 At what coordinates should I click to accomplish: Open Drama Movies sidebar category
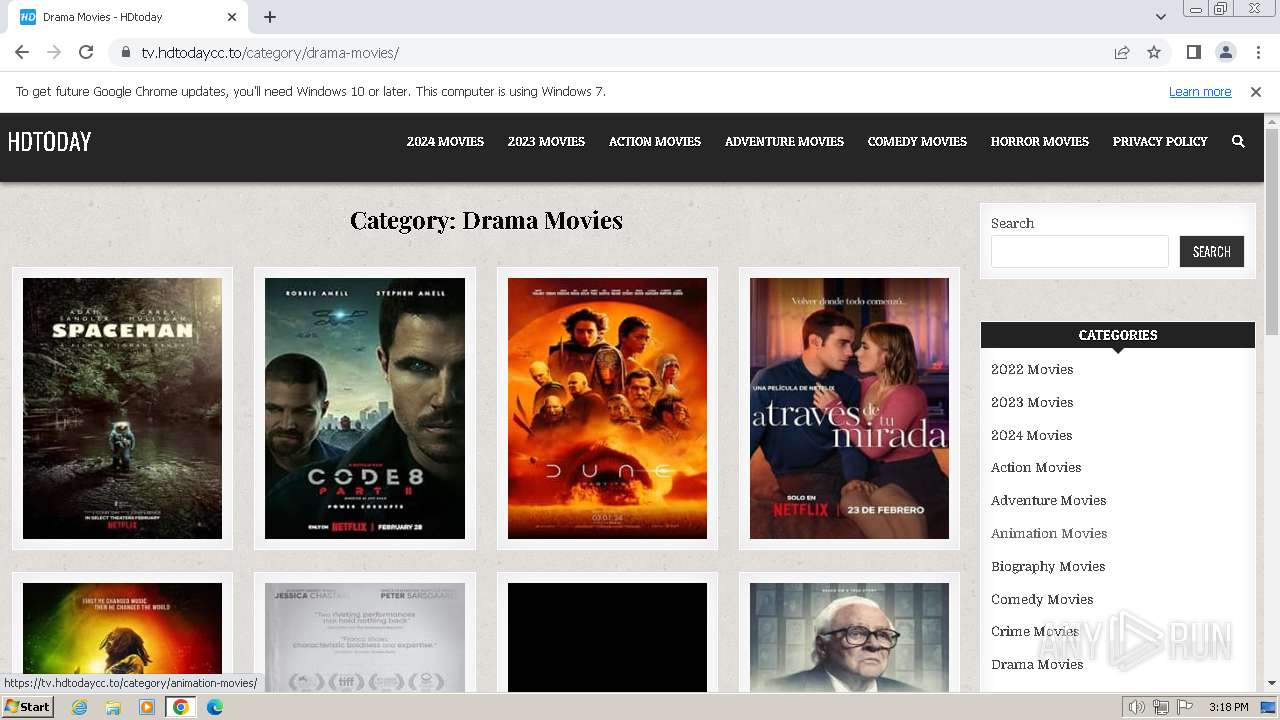coord(1037,664)
